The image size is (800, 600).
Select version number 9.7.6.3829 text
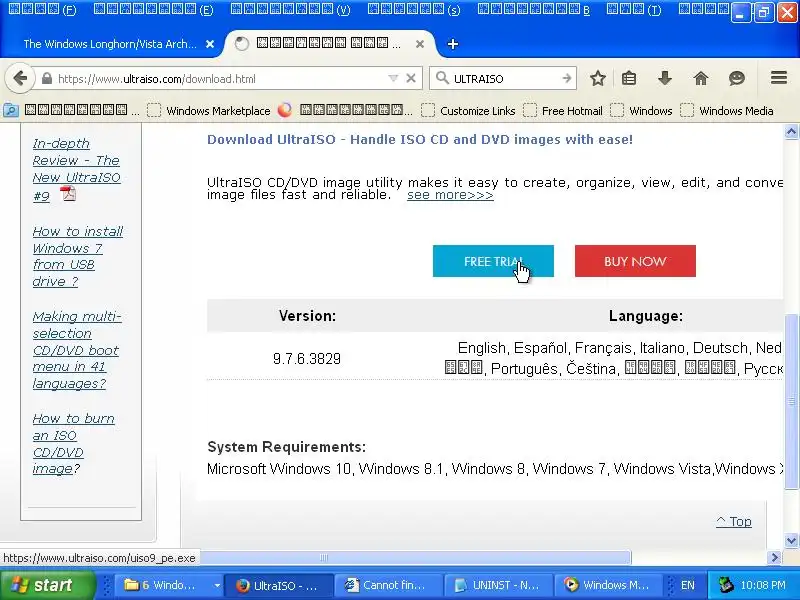(307, 359)
